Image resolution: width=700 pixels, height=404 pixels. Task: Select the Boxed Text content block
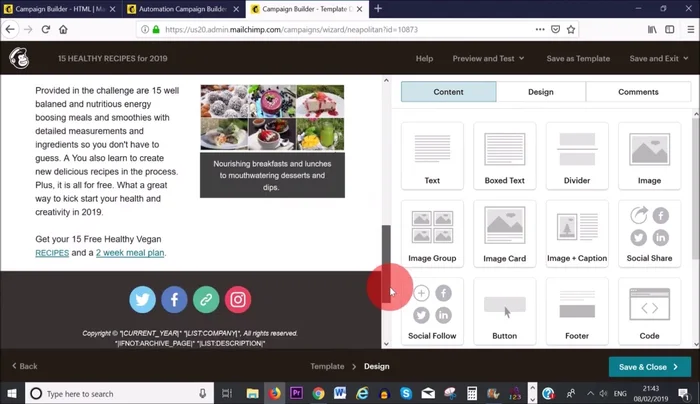[x=504, y=156]
